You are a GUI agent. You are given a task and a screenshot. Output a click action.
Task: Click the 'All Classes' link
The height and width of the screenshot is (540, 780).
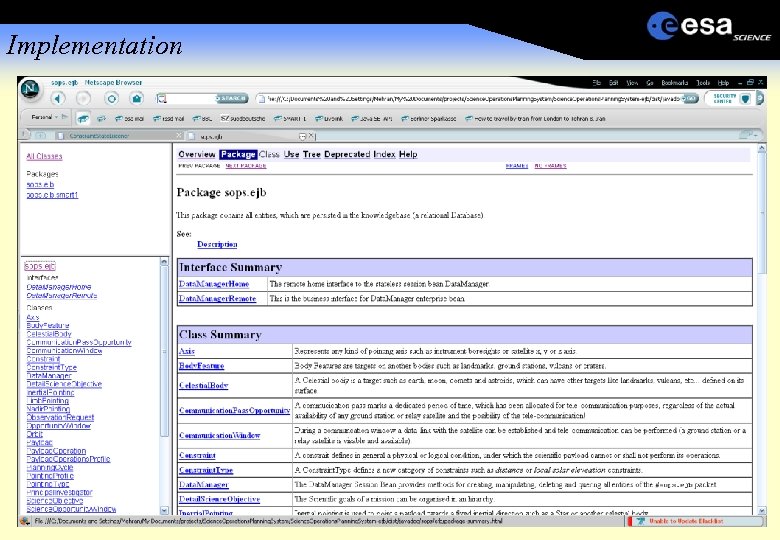coord(44,156)
